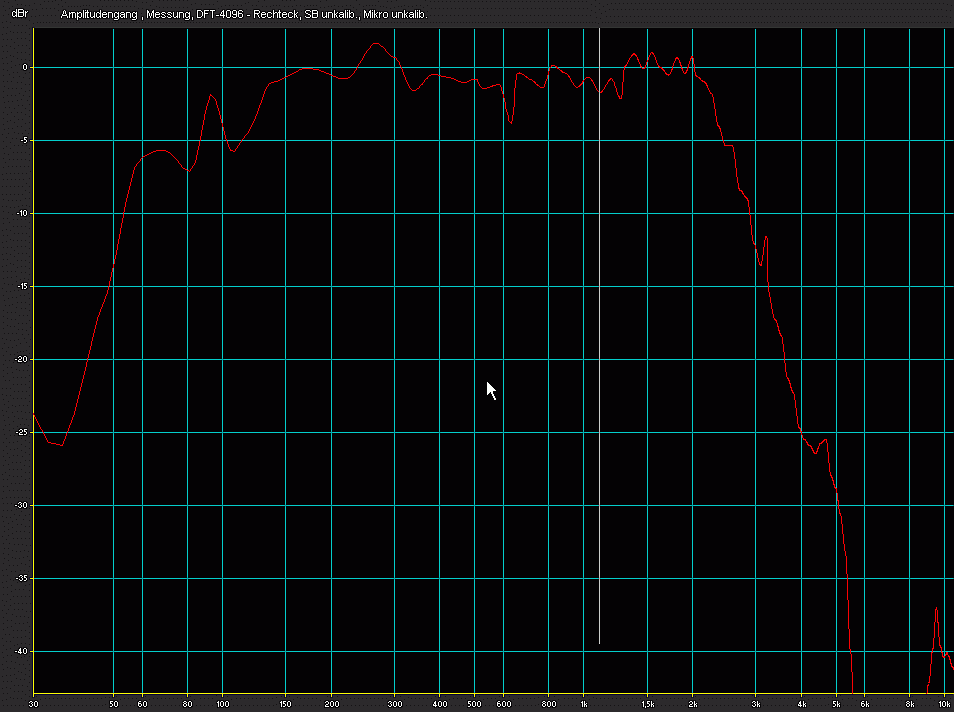
Task: Click the 2k frequency axis label
Action: coord(693,703)
